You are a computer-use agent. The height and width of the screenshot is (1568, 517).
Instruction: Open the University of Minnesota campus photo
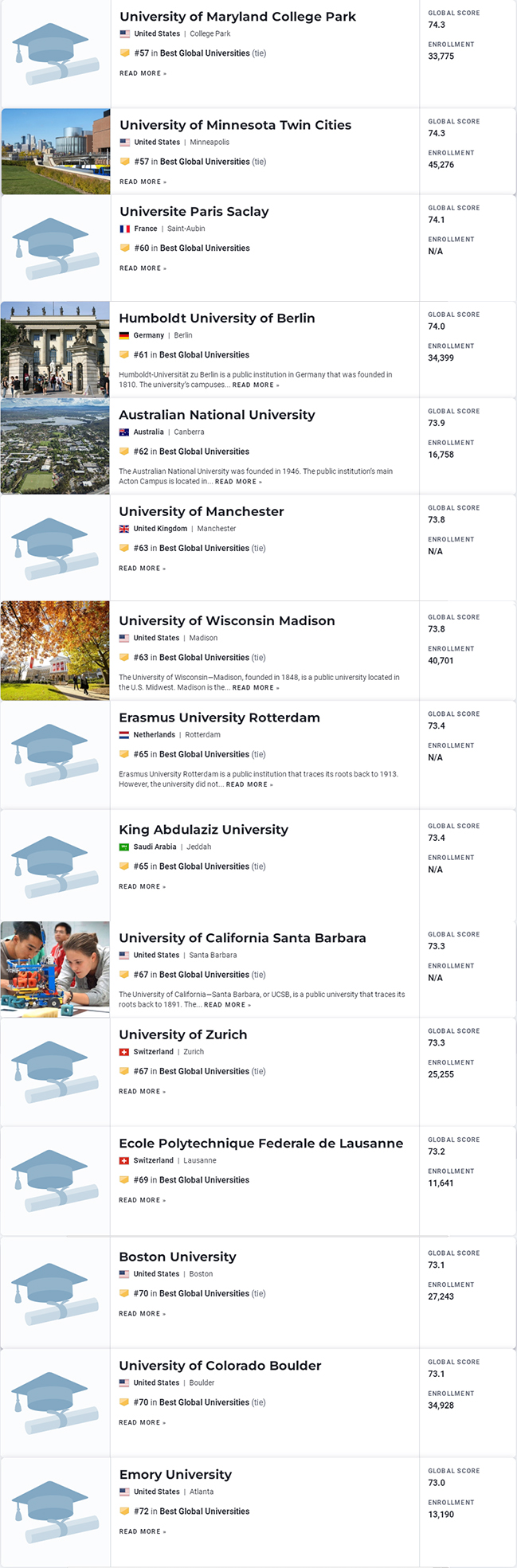coord(56,151)
